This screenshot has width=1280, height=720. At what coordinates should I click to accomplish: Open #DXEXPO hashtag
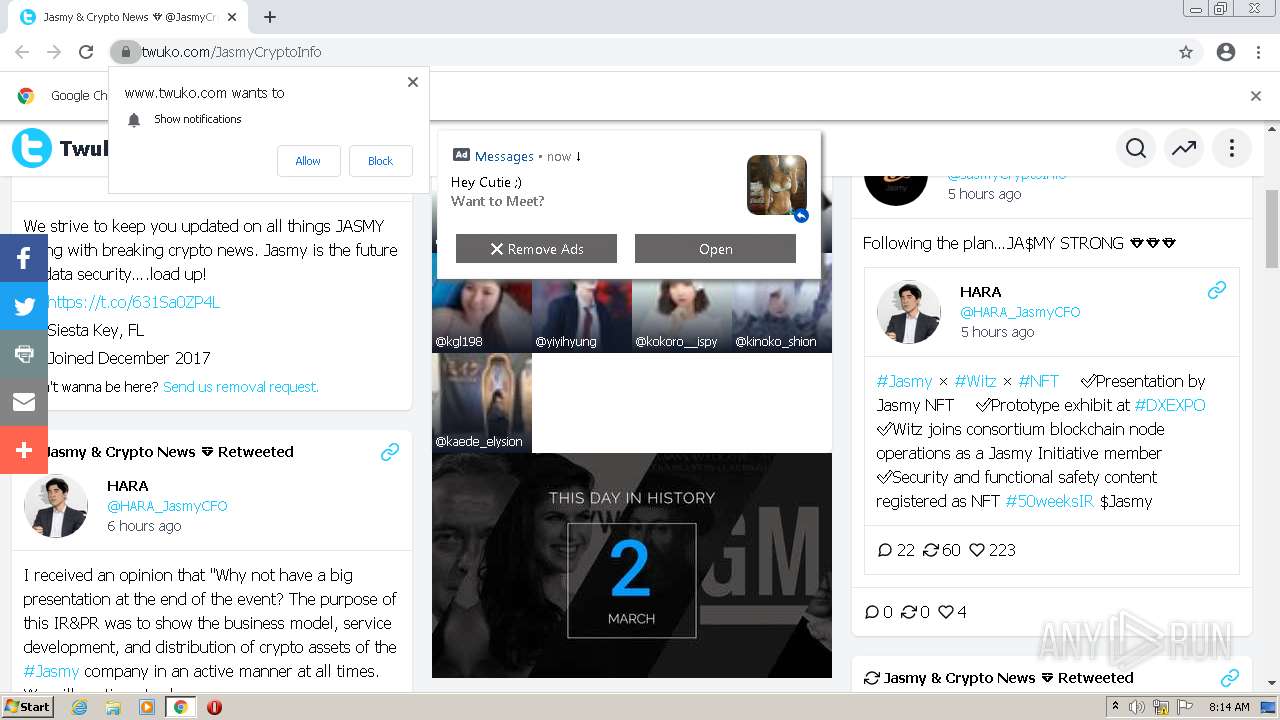pyautogui.click(x=1170, y=405)
